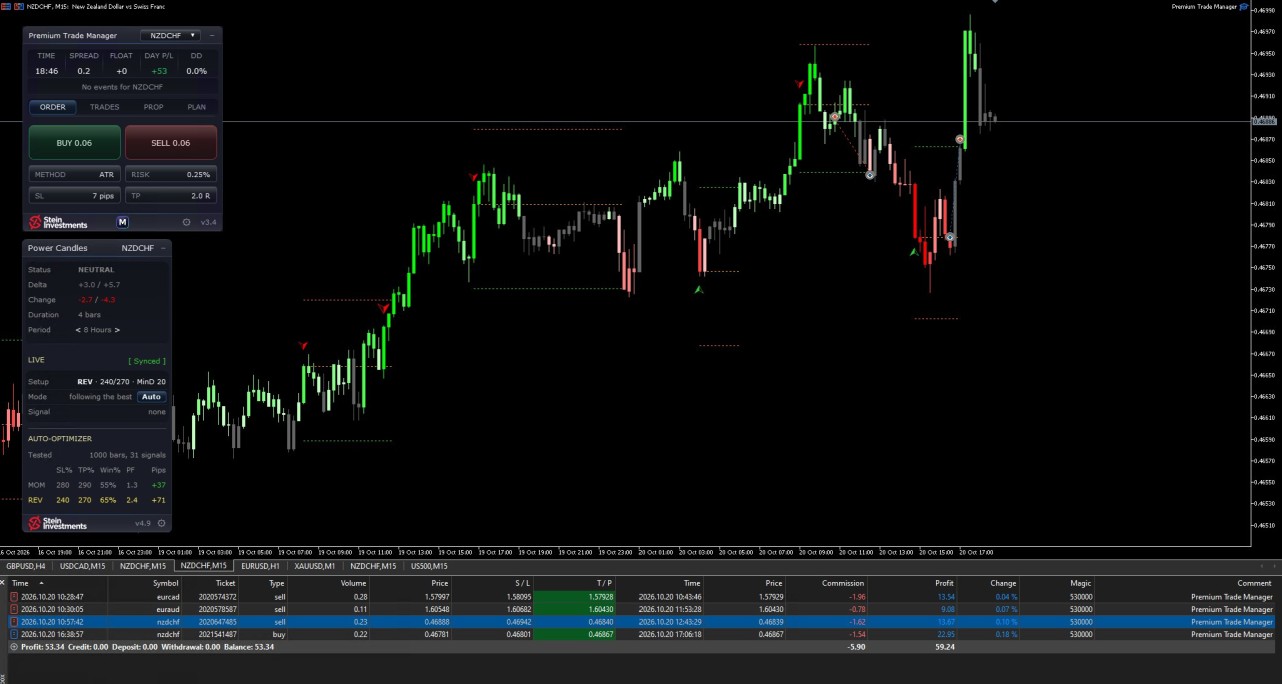Select the MOM optimizer row

(97, 485)
